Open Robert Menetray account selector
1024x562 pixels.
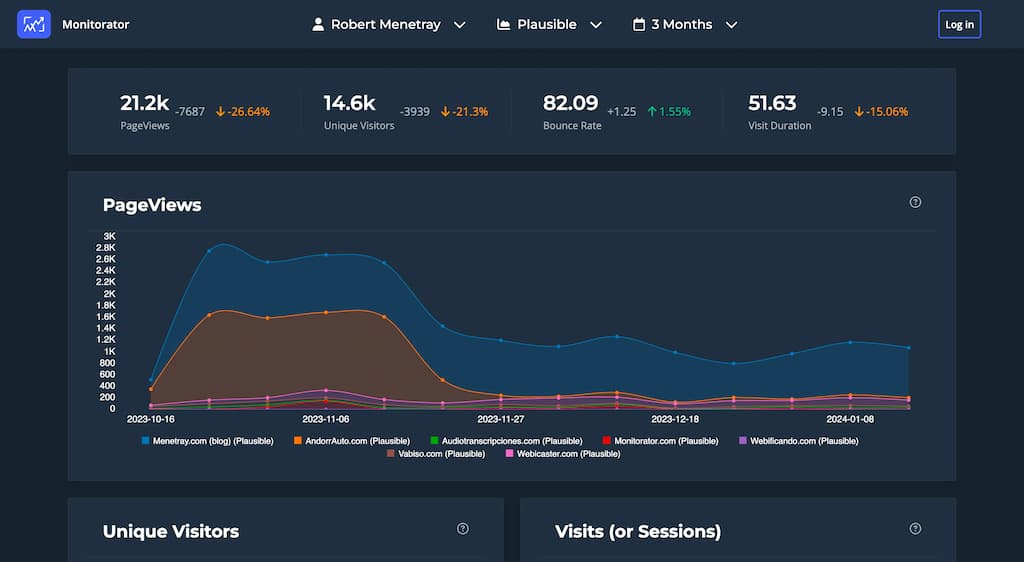(x=389, y=25)
